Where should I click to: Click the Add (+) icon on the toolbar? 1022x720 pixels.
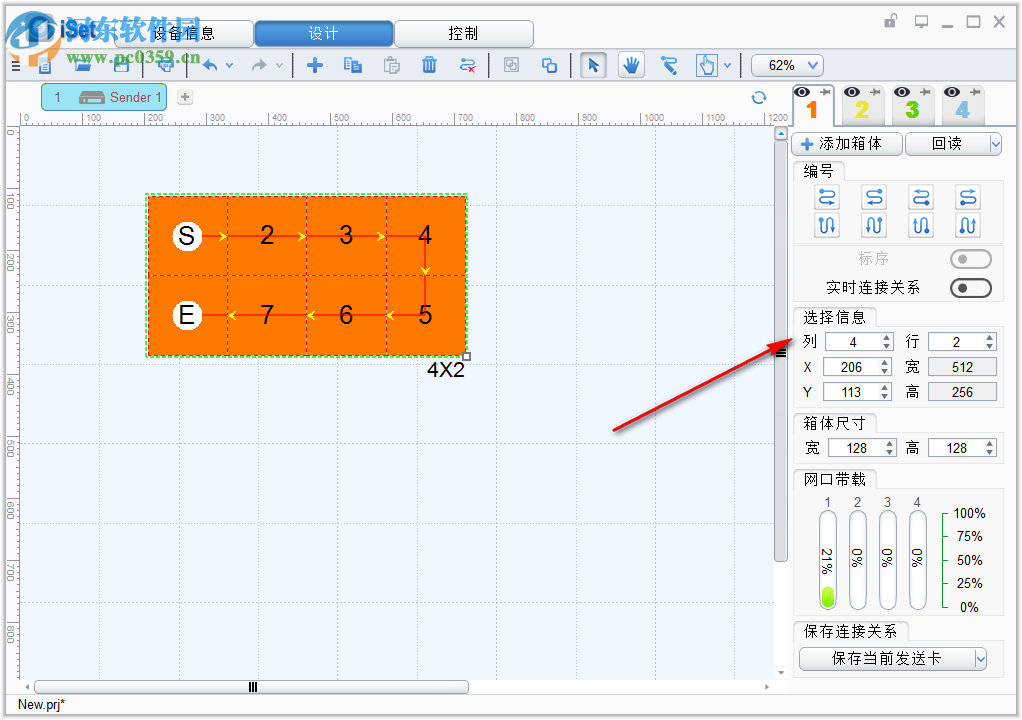(315, 65)
